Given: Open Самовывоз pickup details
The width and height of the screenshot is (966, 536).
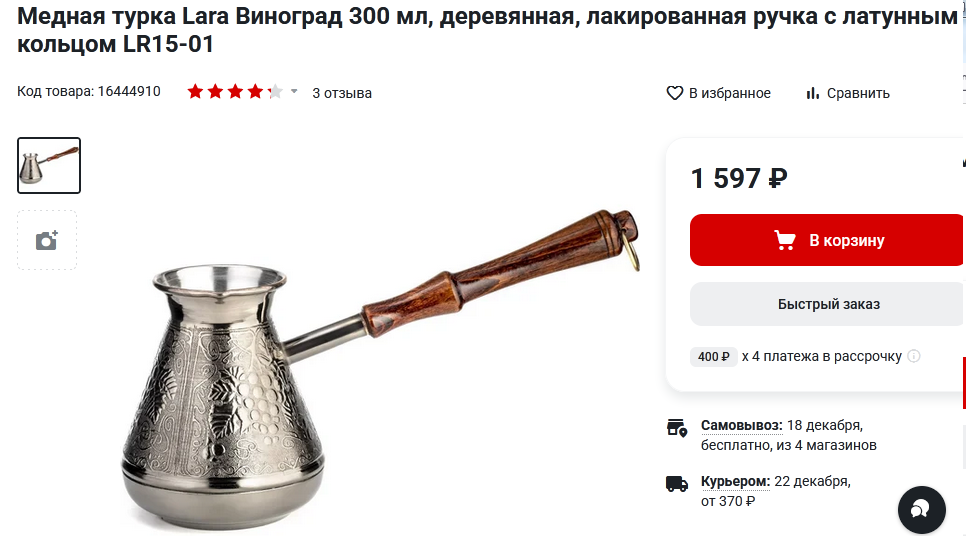Looking at the screenshot, I should pos(742,425).
